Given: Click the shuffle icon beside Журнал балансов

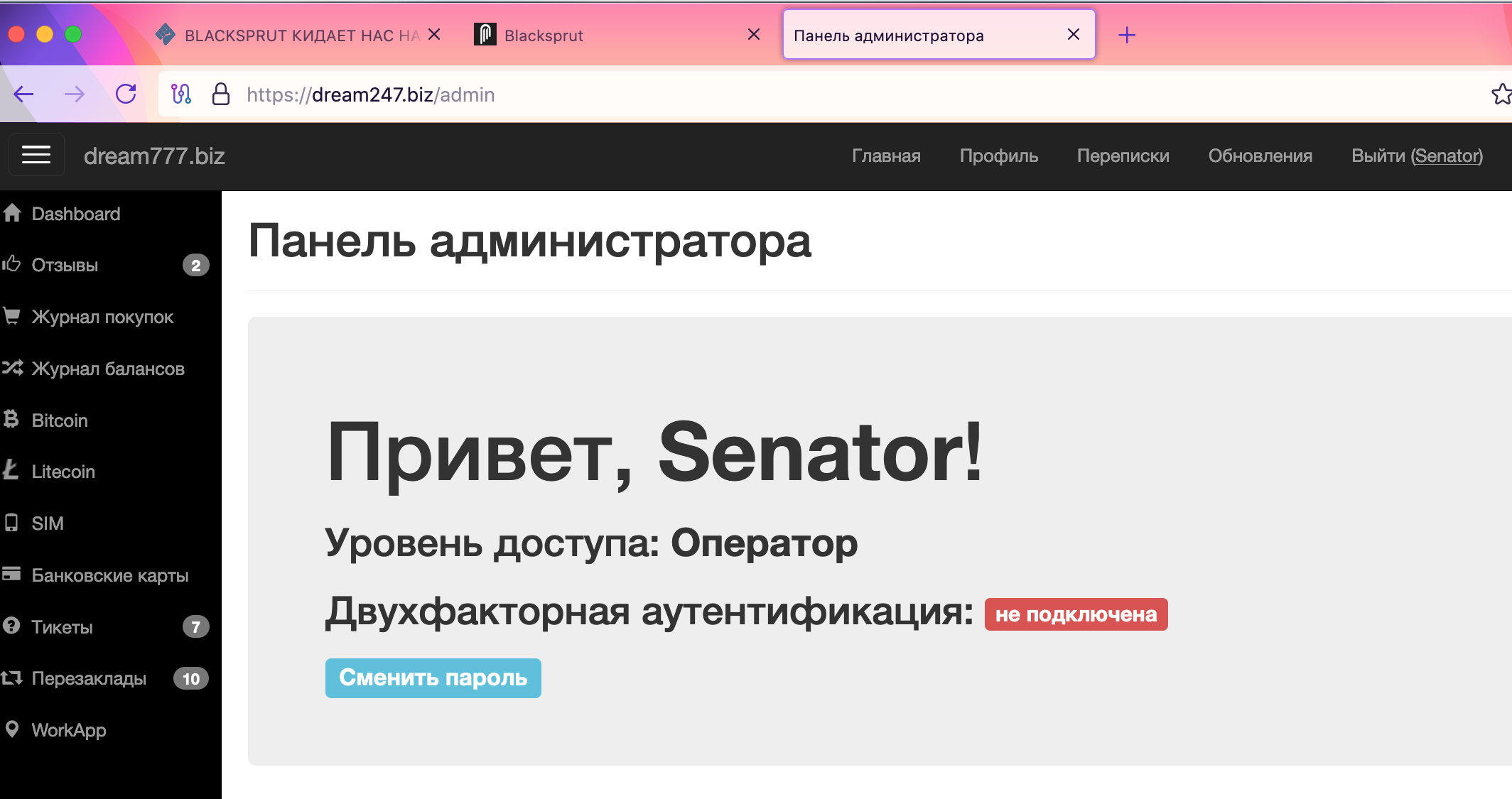Looking at the screenshot, I should [12, 367].
